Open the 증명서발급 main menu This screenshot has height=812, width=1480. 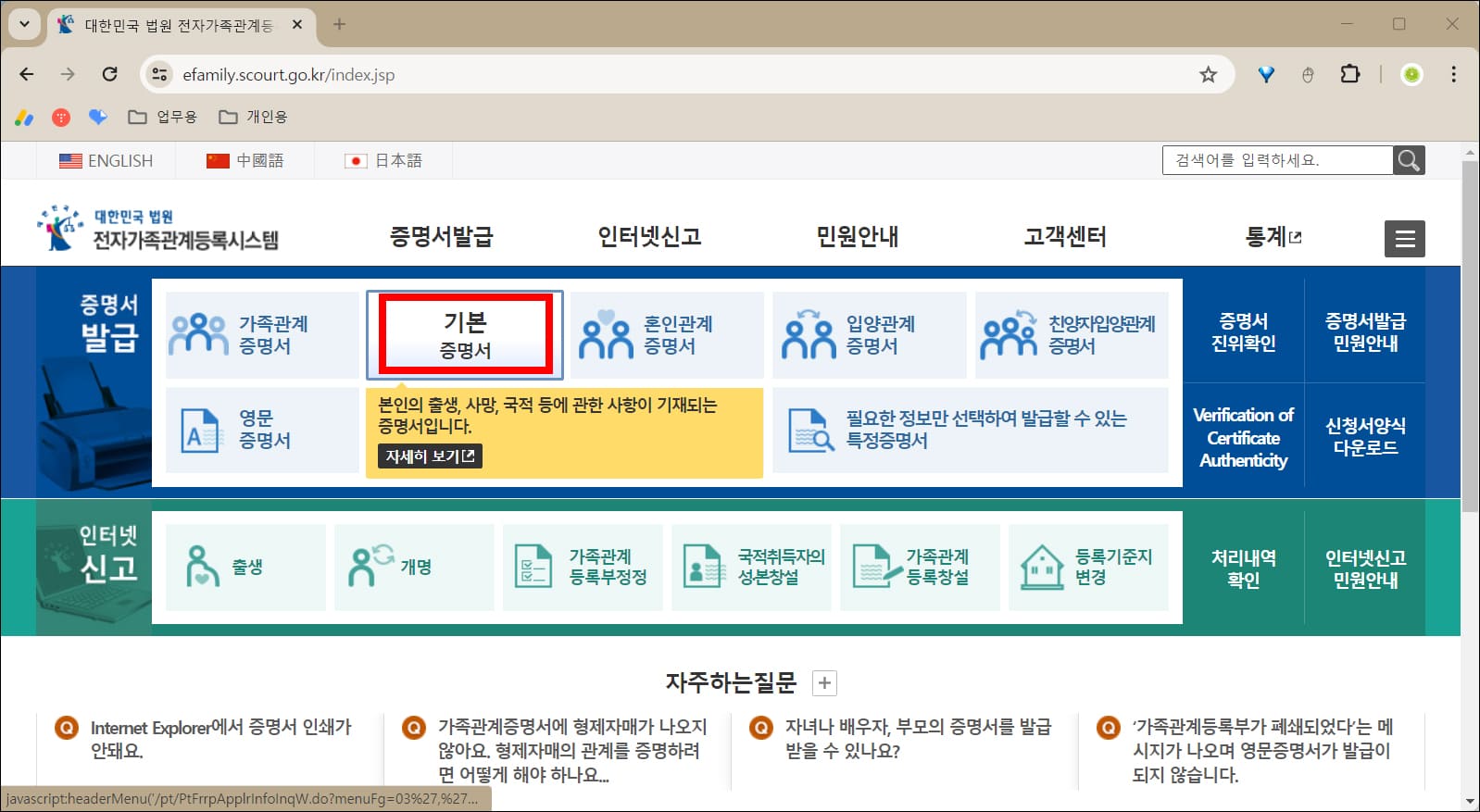coord(441,237)
